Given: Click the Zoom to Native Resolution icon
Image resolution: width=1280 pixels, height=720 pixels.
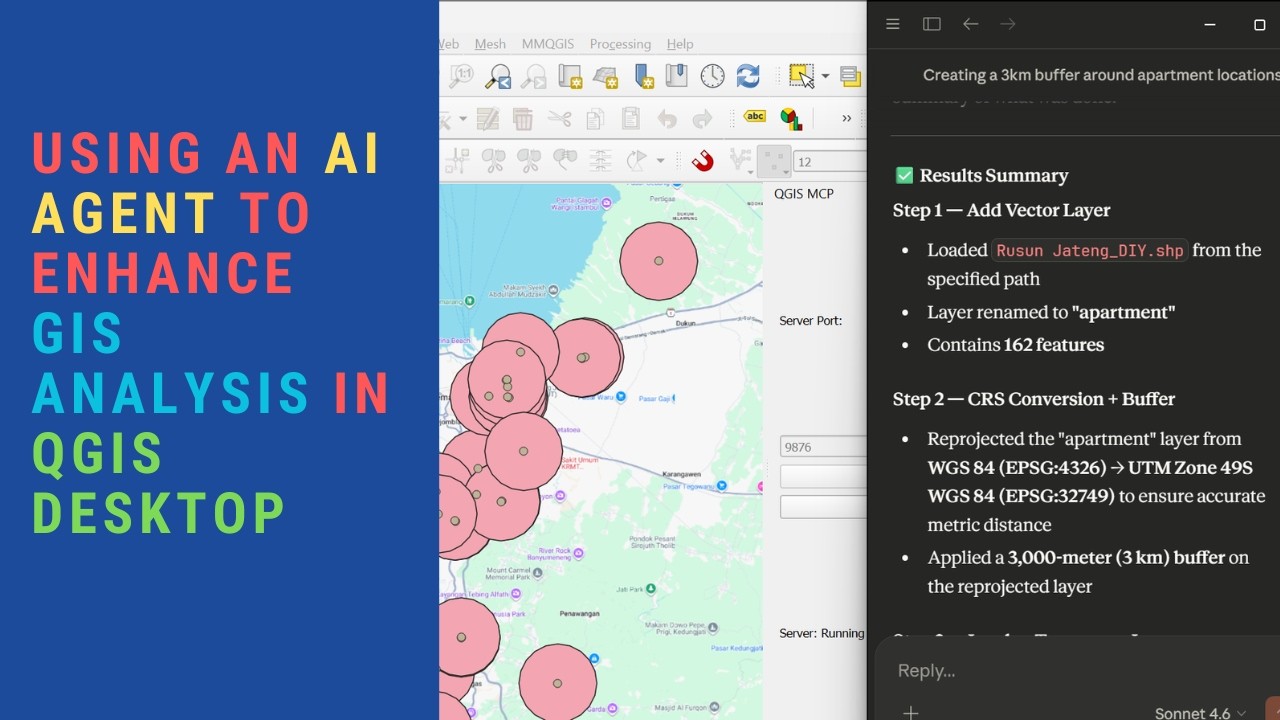Looking at the screenshot, I should point(461,76).
